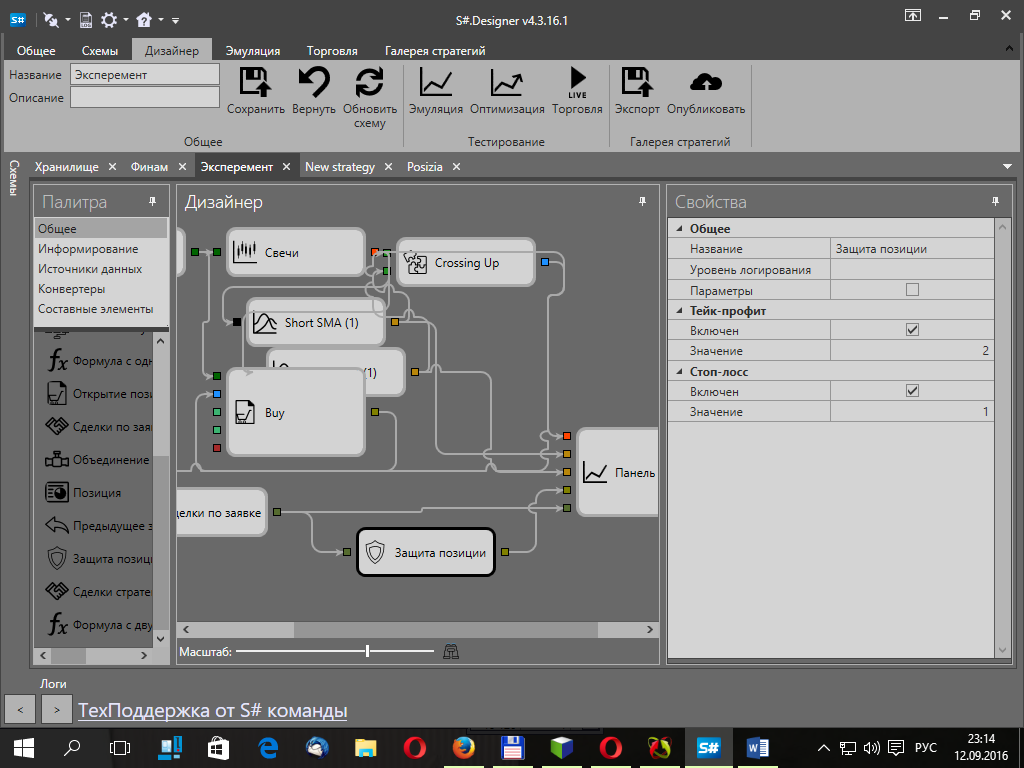Open the Торговля ribbon tab
Viewport: 1024px width, 768px height.
pyautogui.click(x=332, y=51)
